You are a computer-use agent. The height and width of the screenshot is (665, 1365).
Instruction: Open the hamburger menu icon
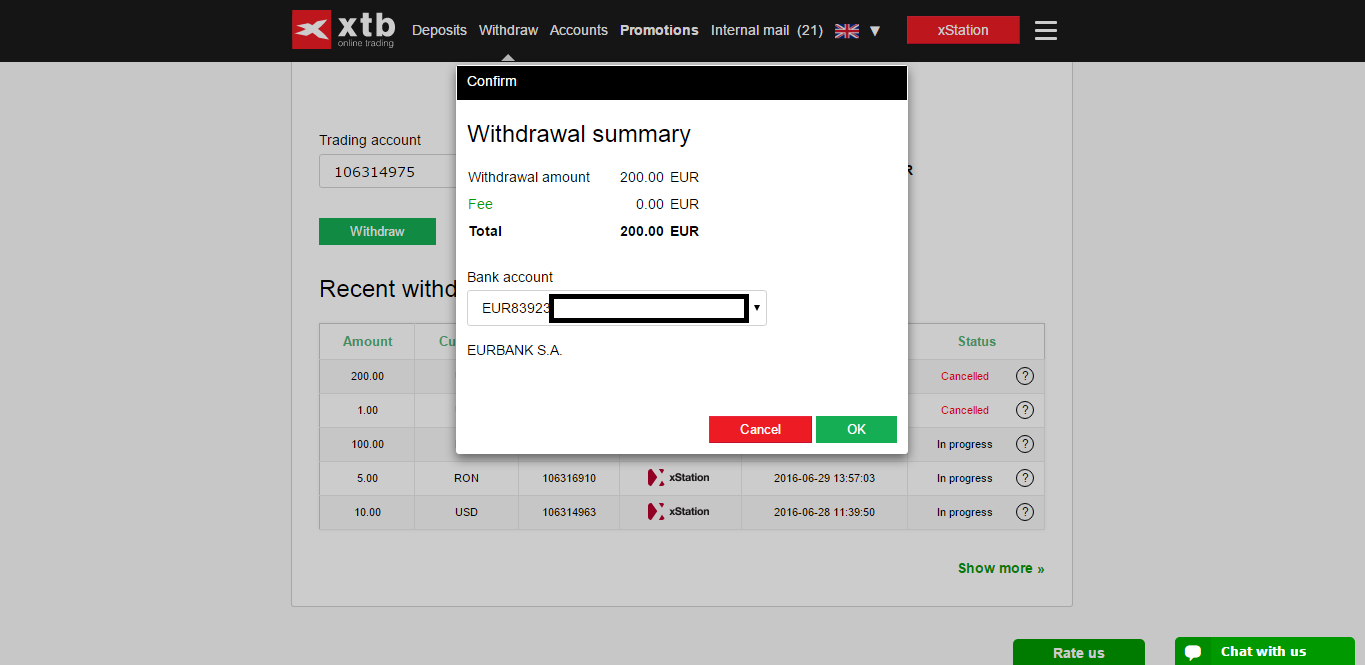[1045, 30]
